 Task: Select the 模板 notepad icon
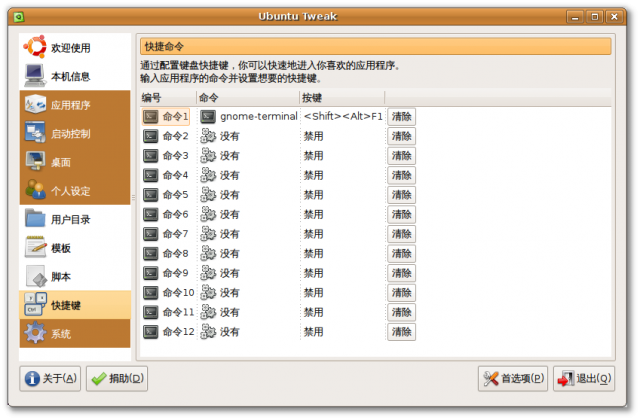35,247
